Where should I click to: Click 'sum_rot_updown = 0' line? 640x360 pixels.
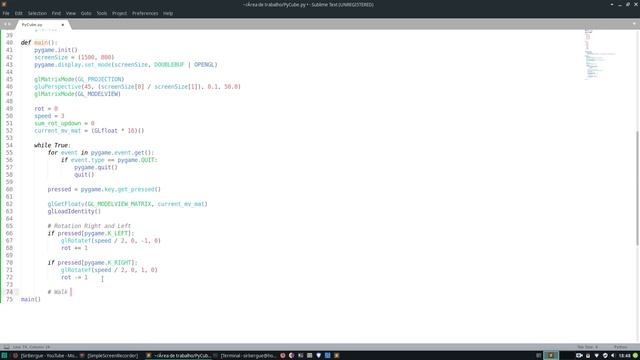pos(64,123)
